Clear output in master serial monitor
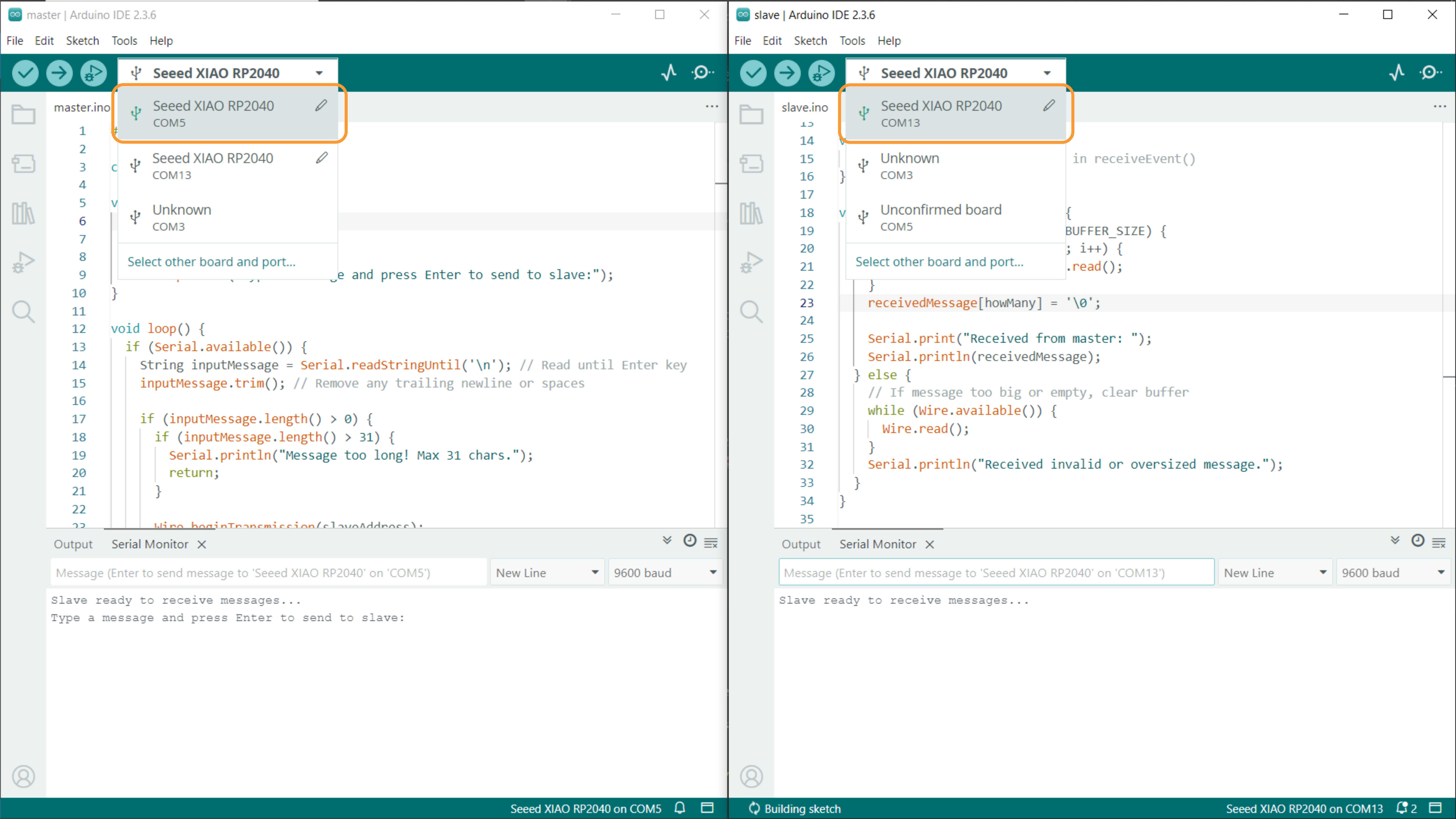Viewport: 1456px width, 819px height. [711, 543]
